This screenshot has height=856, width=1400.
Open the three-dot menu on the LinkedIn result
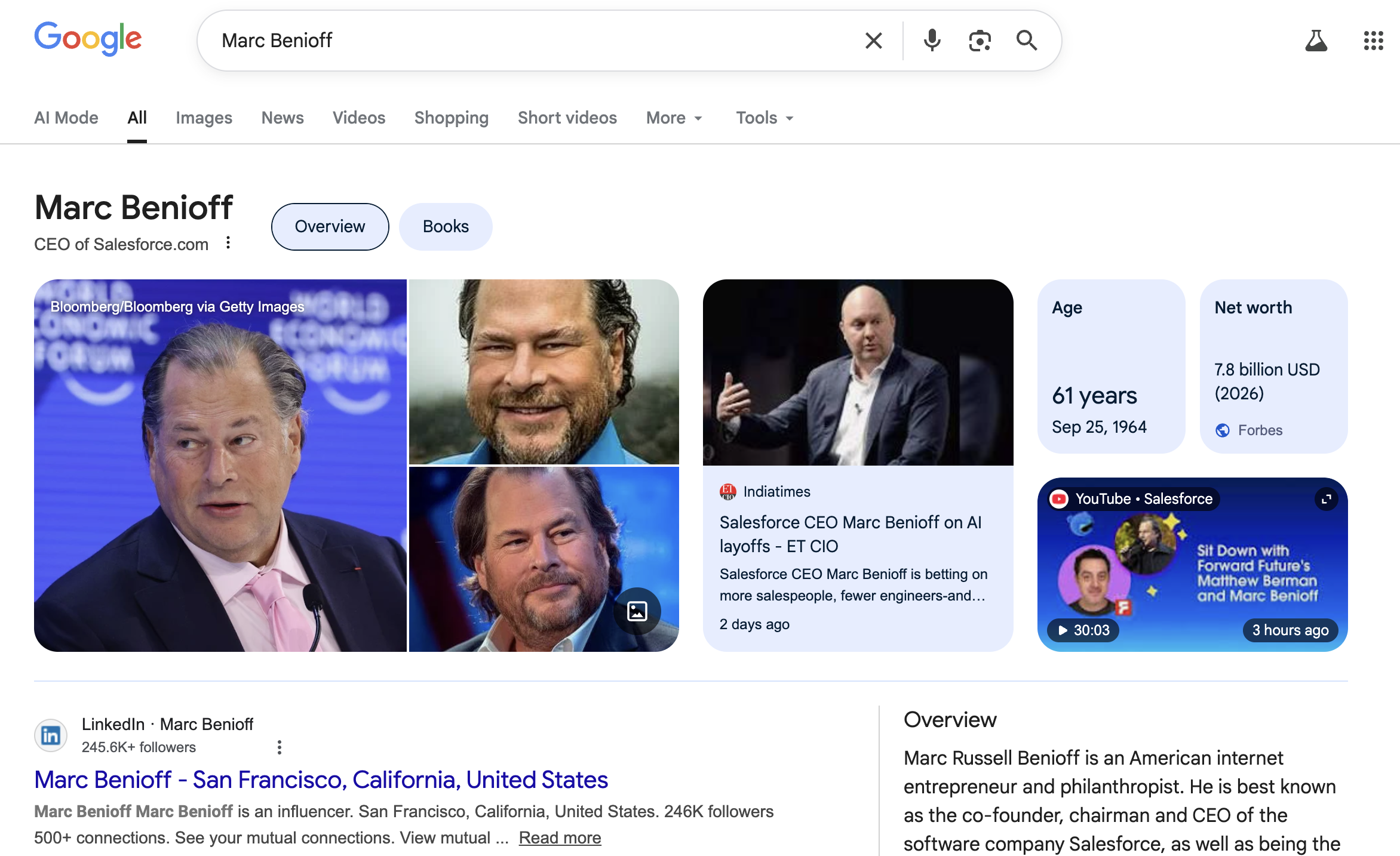278,747
